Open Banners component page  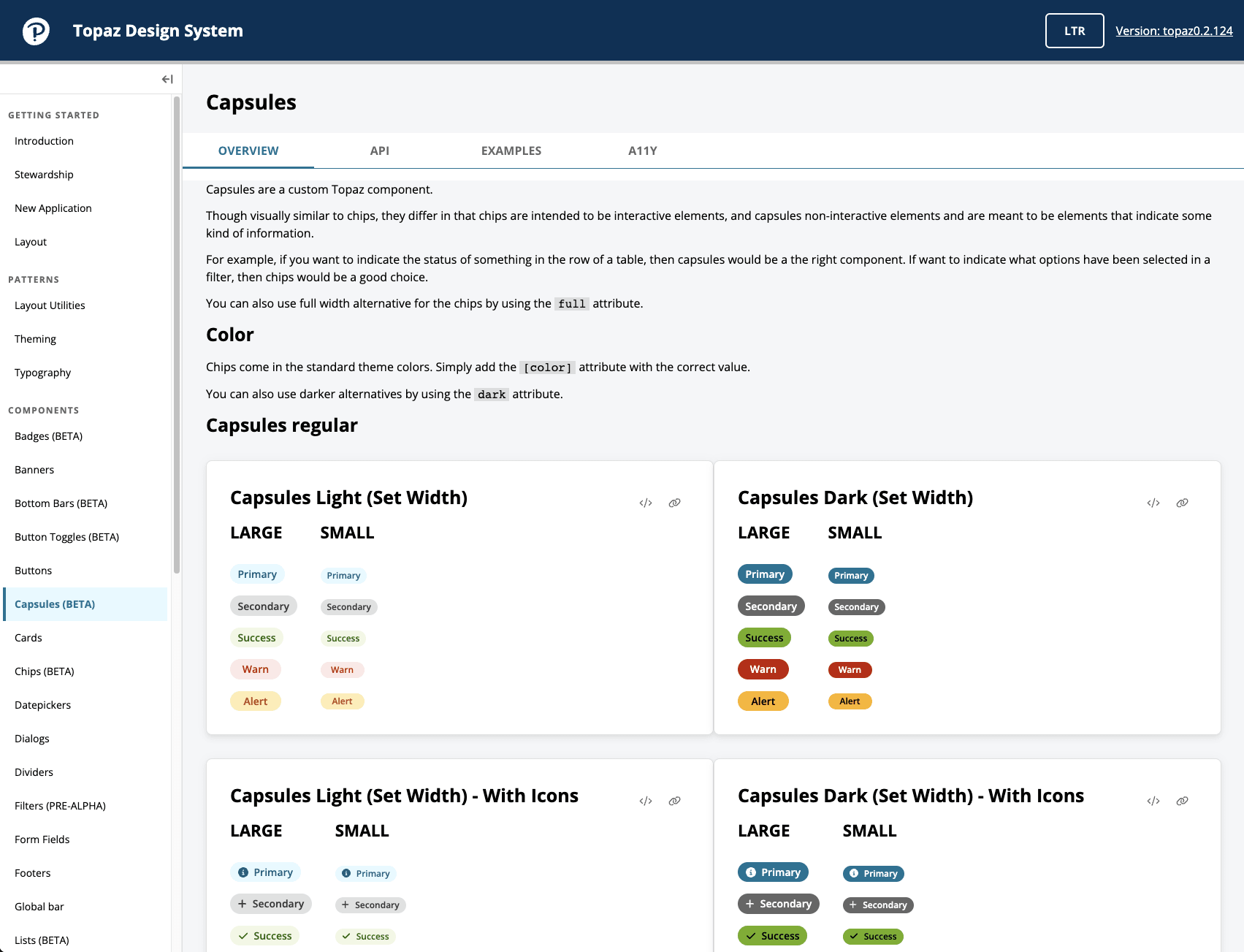(85, 470)
